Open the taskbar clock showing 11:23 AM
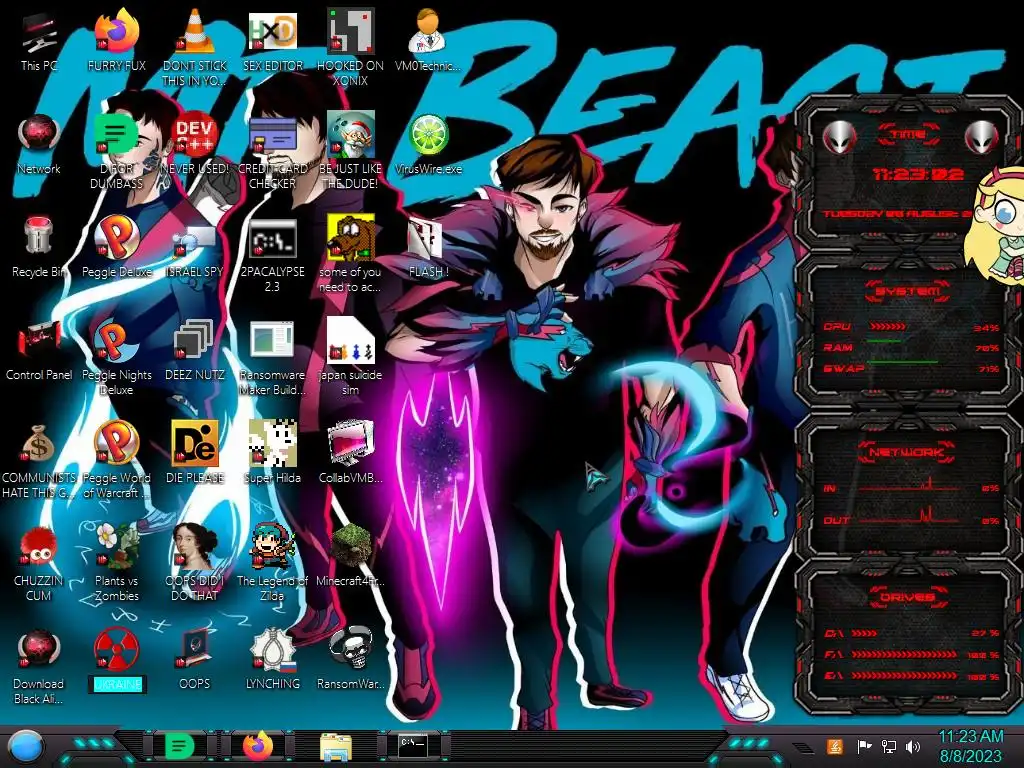 pyautogui.click(x=970, y=746)
